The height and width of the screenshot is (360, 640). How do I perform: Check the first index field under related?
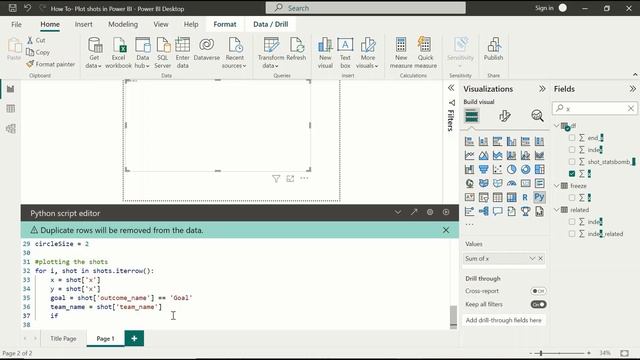click(x=572, y=222)
